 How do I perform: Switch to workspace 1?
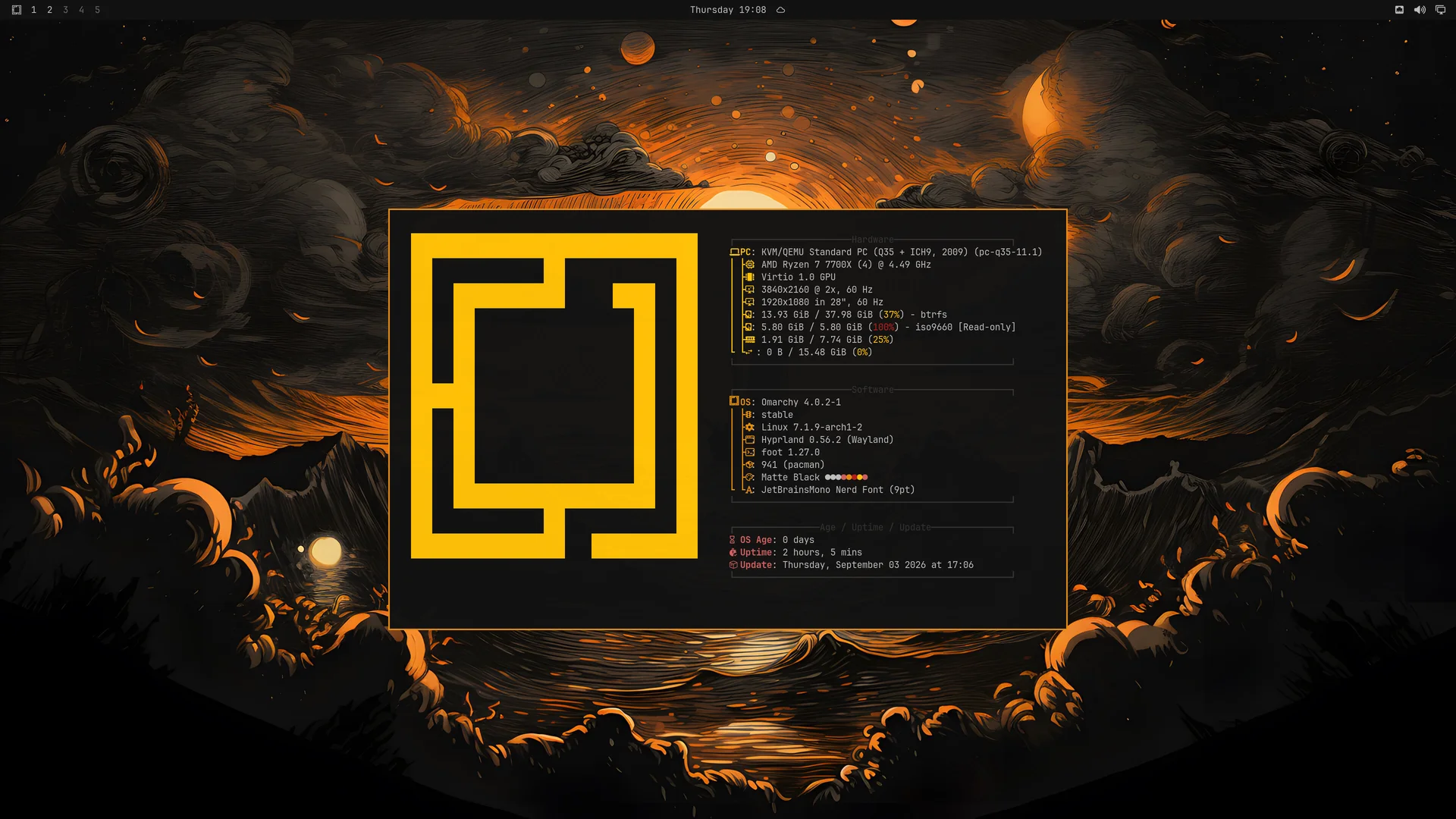coord(33,10)
